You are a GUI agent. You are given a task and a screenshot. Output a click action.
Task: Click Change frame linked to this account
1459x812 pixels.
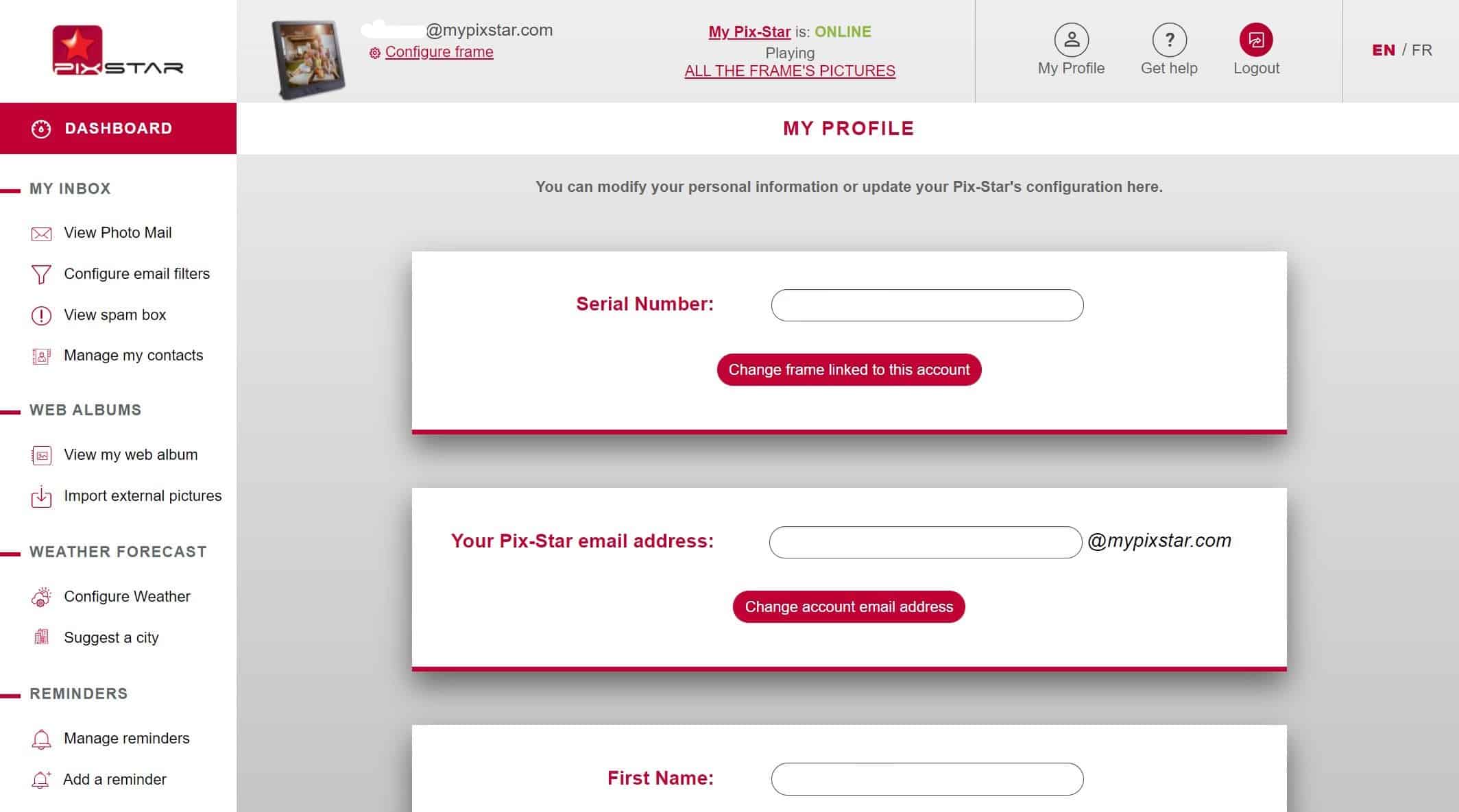coord(849,369)
